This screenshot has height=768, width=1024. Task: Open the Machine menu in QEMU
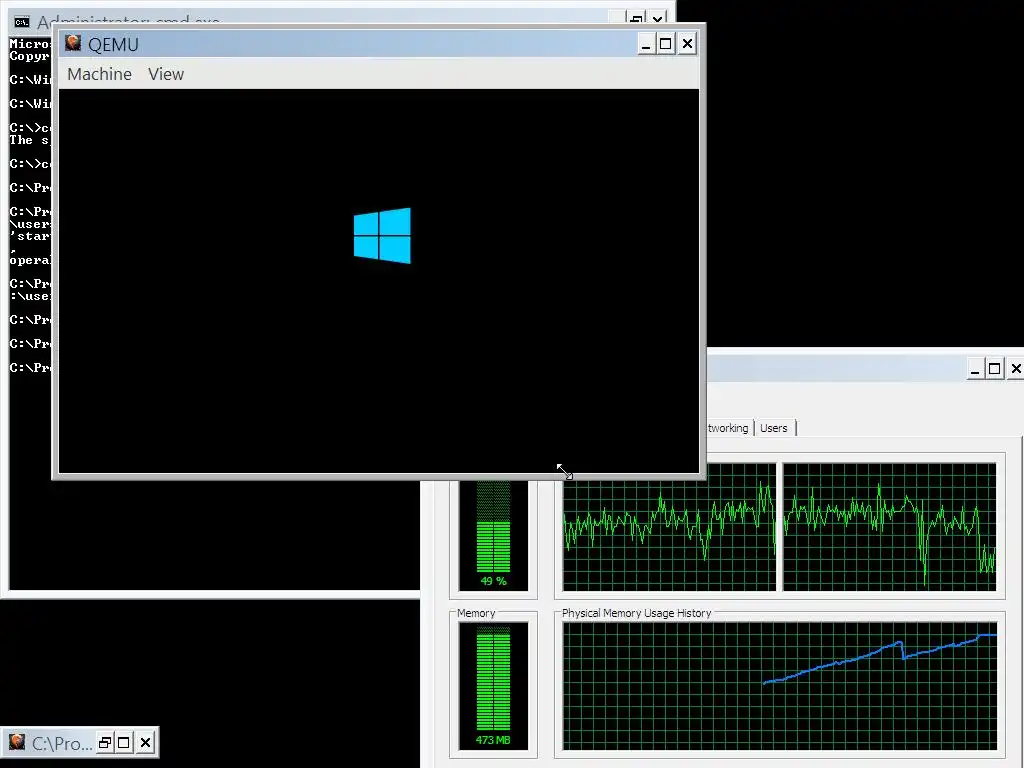click(x=99, y=74)
